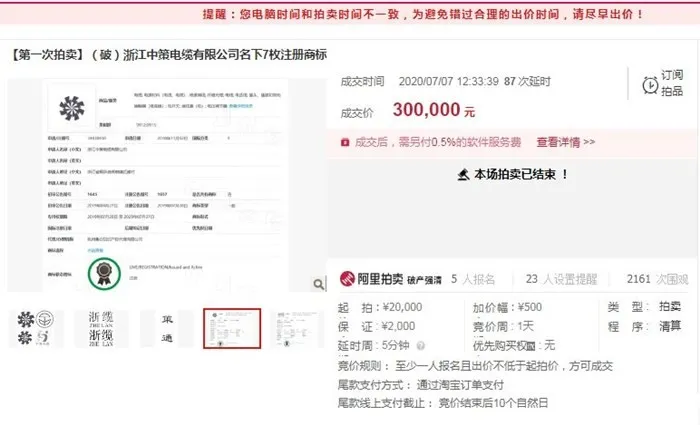
Task: Click the large trademark registration preview image
Action: (x=167, y=185)
